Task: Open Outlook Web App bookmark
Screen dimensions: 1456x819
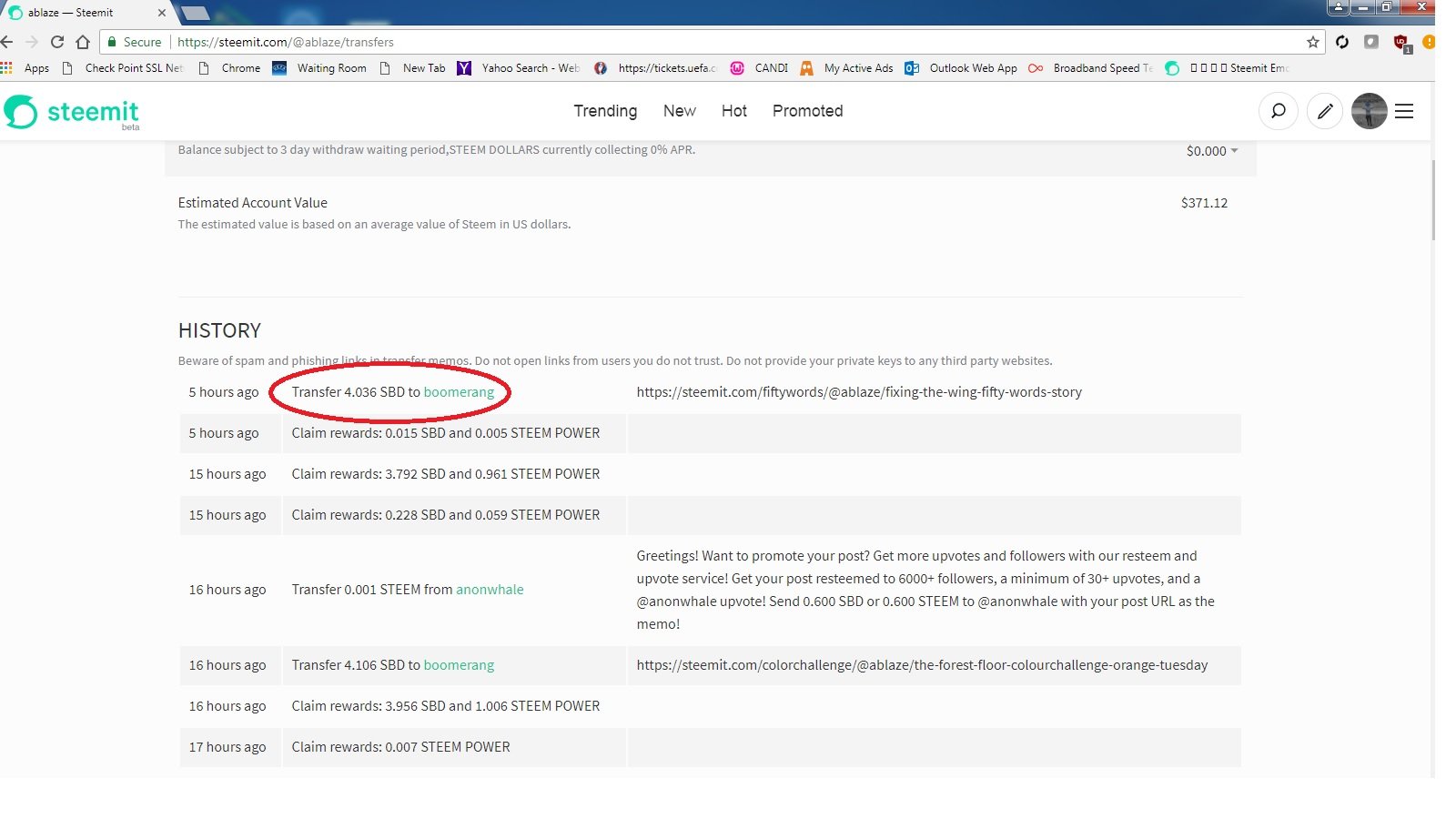Action: click(x=961, y=68)
